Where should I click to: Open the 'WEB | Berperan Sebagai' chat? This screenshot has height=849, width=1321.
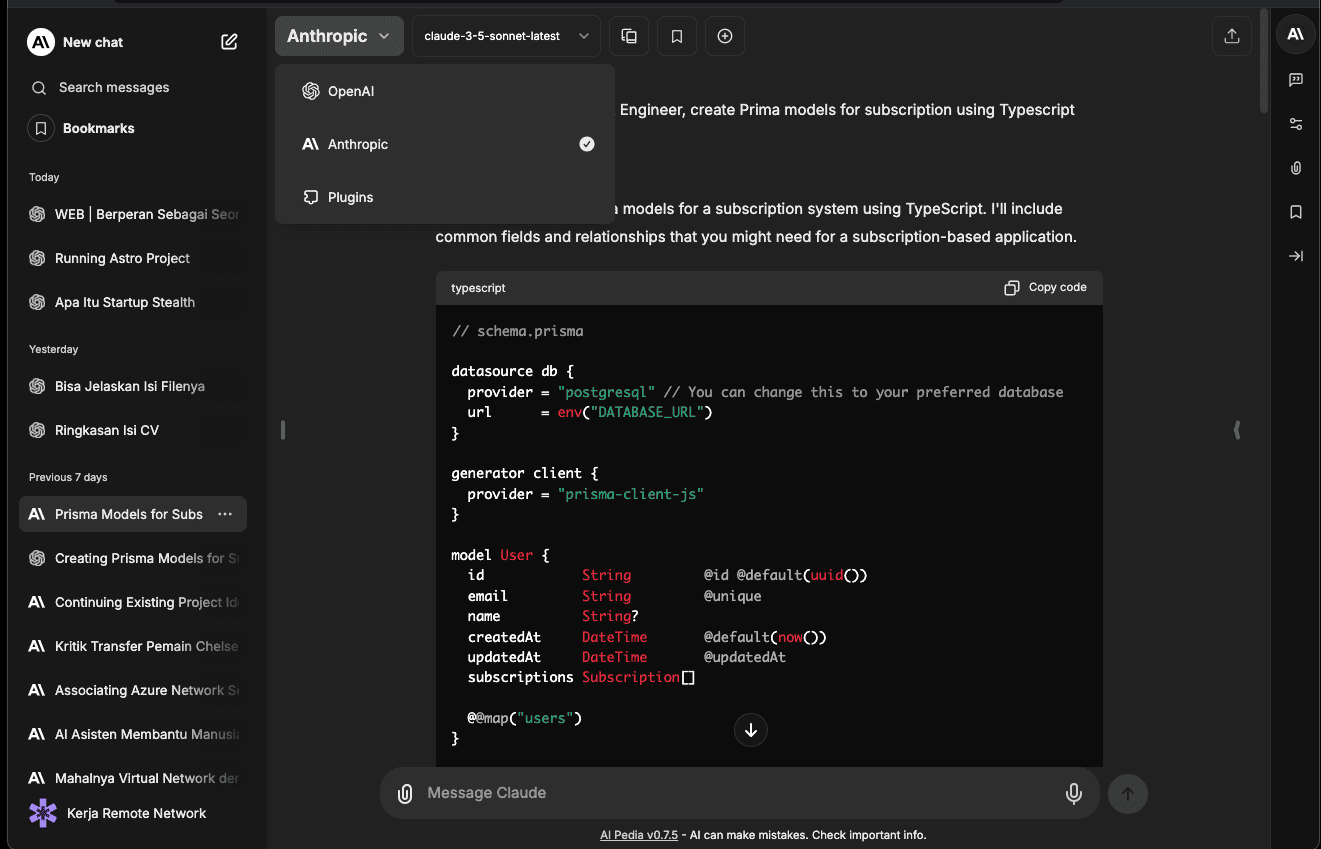click(x=133, y=214)
